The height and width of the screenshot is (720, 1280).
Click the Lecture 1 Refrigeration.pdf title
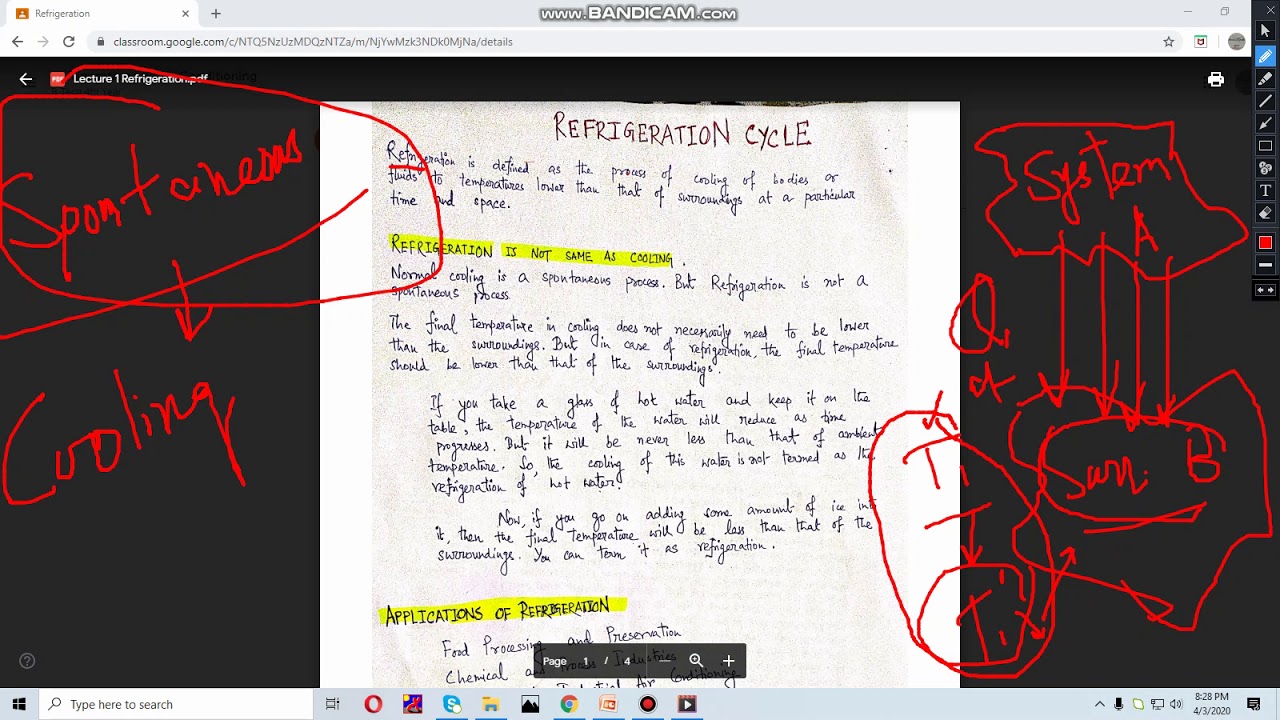[x=140, y=79]
